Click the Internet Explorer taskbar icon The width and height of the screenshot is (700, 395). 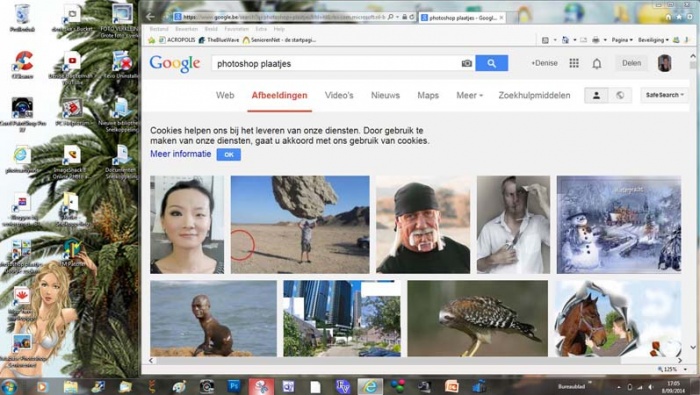[370, 387]
